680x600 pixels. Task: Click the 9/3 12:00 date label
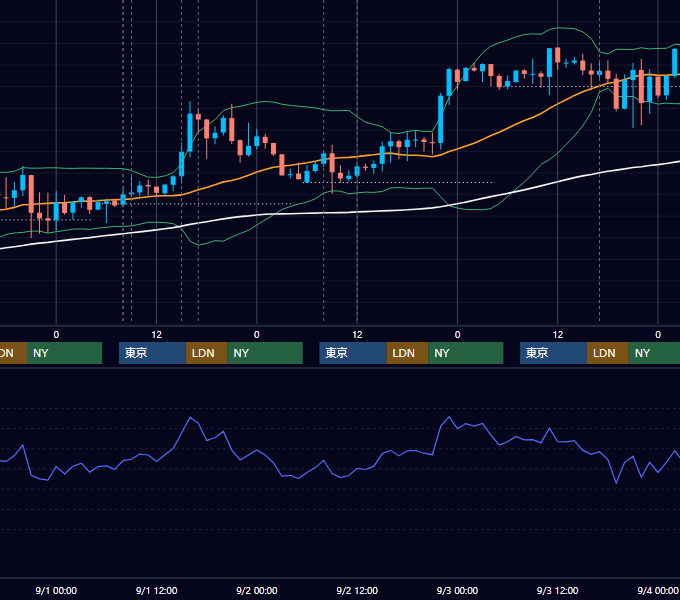coord(557,590)
